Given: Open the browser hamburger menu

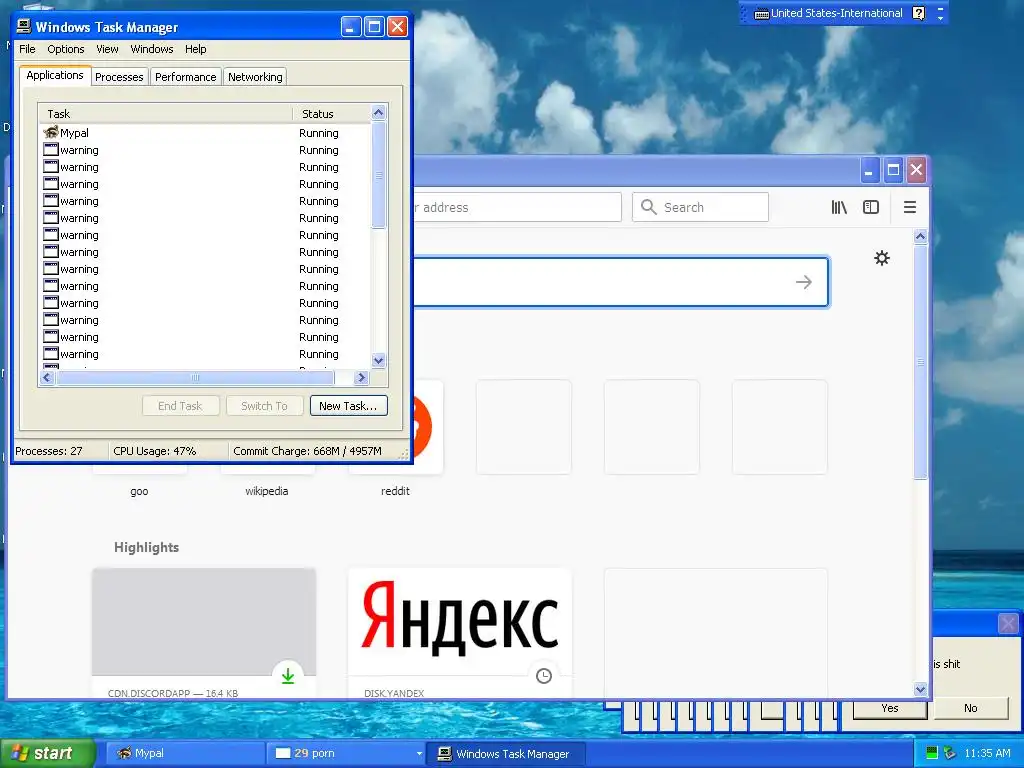Looking at the screenshot, I should [910, 207].
